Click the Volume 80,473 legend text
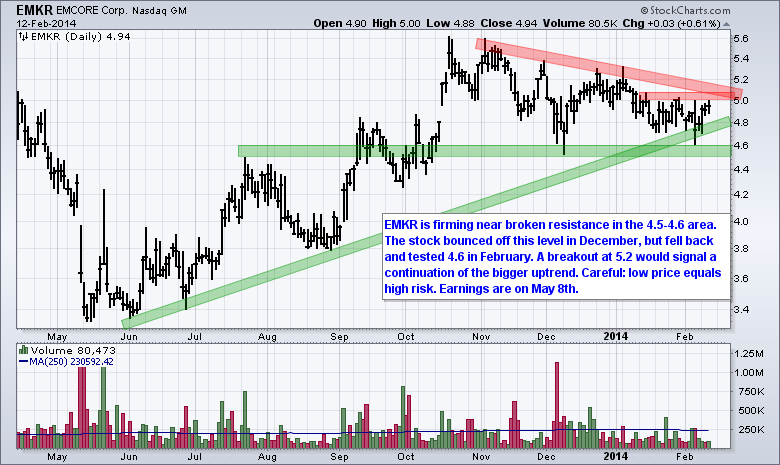 click(x=73, y=350)
